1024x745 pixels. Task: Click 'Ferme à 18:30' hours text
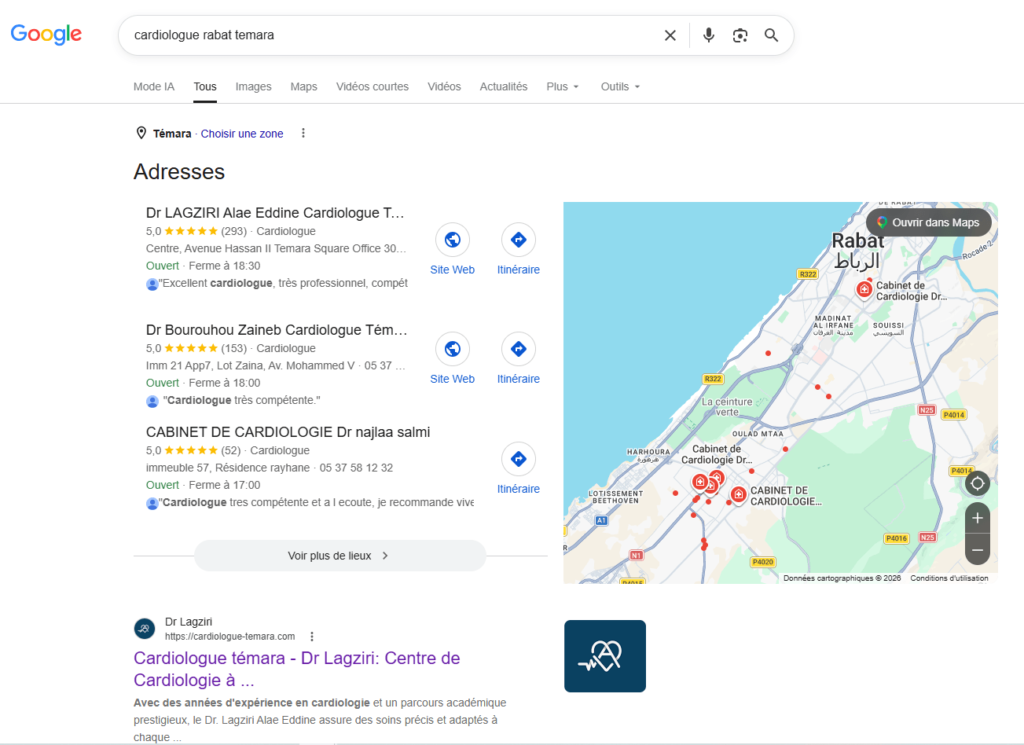tap(225, 266)
